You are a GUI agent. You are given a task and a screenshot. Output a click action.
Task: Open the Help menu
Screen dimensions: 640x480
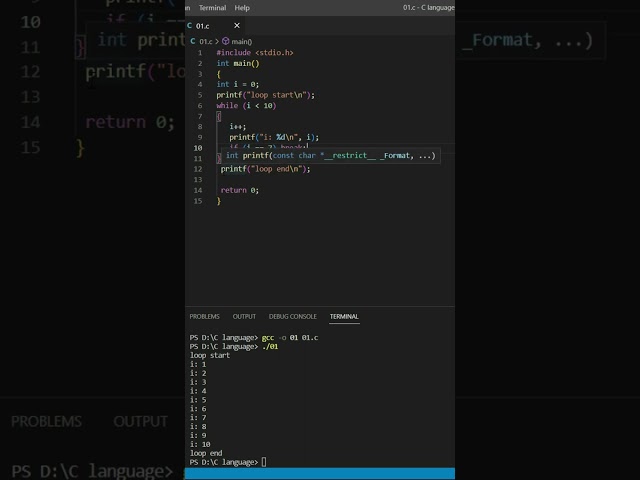click(x=242, y=8)
